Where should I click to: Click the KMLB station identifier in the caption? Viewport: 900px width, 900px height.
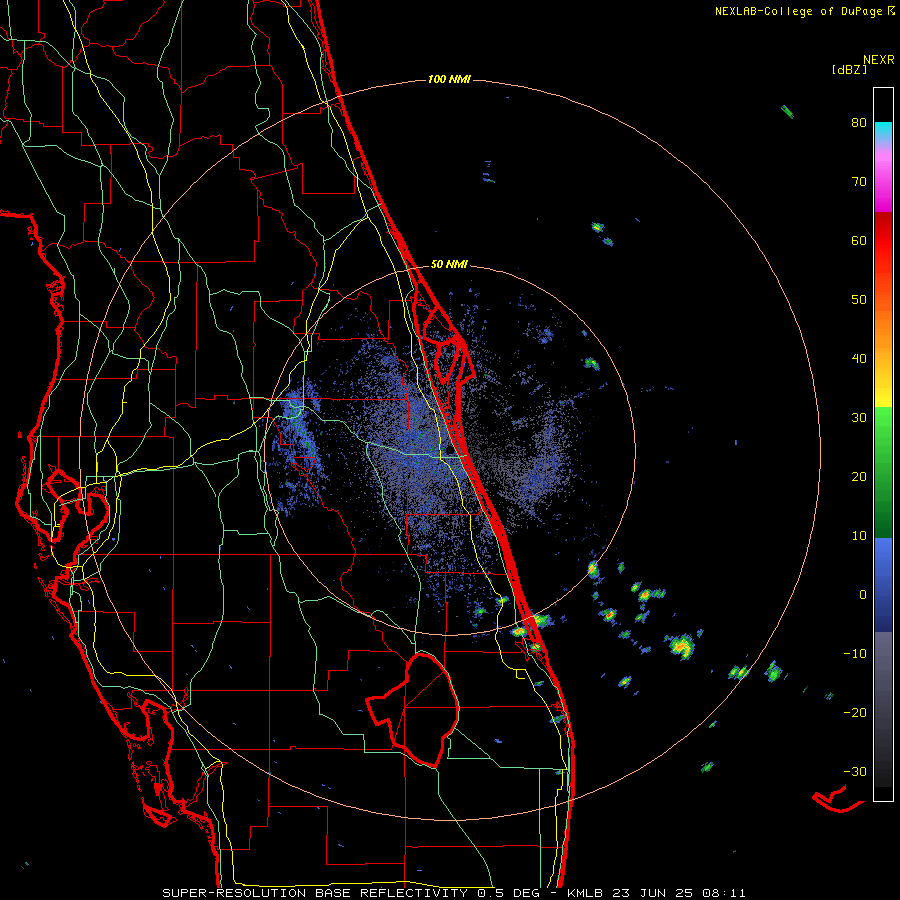tap(587, 893)
